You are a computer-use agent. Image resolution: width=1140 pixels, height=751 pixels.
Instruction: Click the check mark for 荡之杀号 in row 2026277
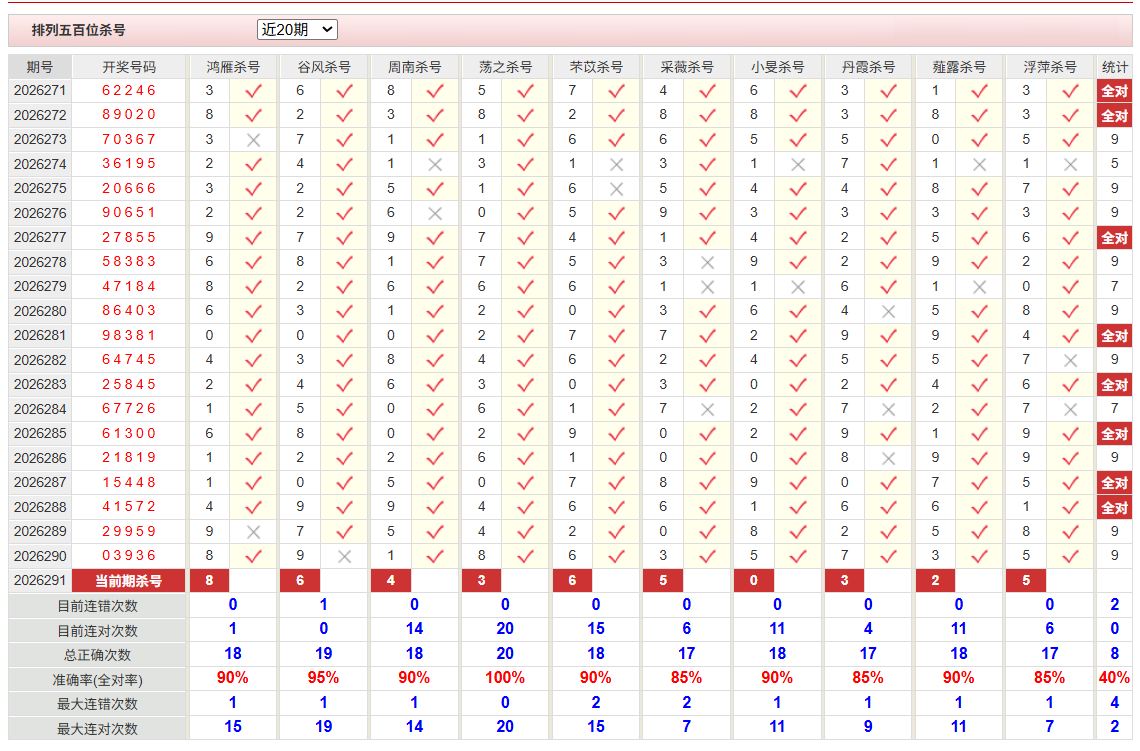click(525, 238)
